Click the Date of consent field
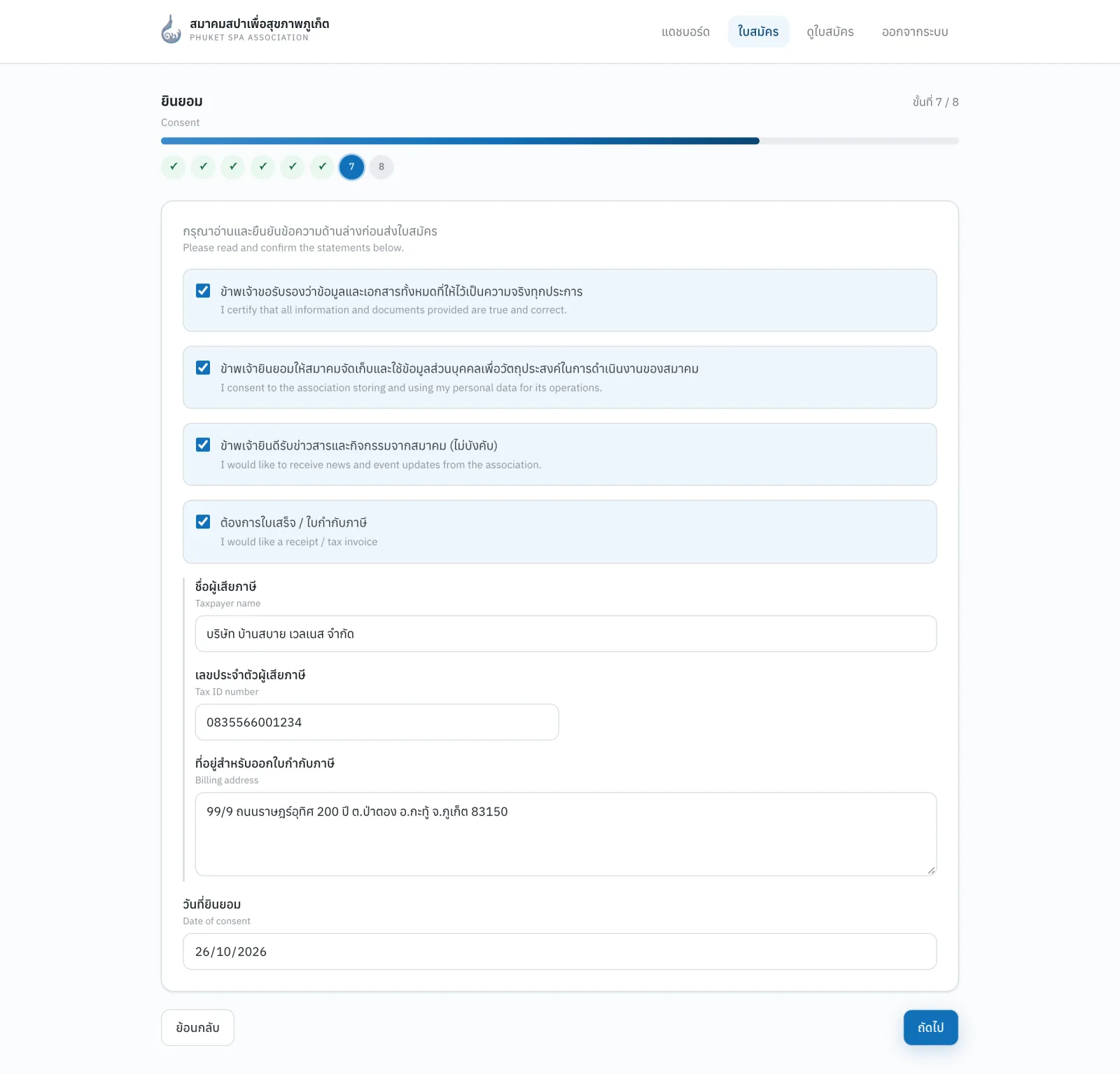Screen dimensions: 1120x1074 click(559, 951)
